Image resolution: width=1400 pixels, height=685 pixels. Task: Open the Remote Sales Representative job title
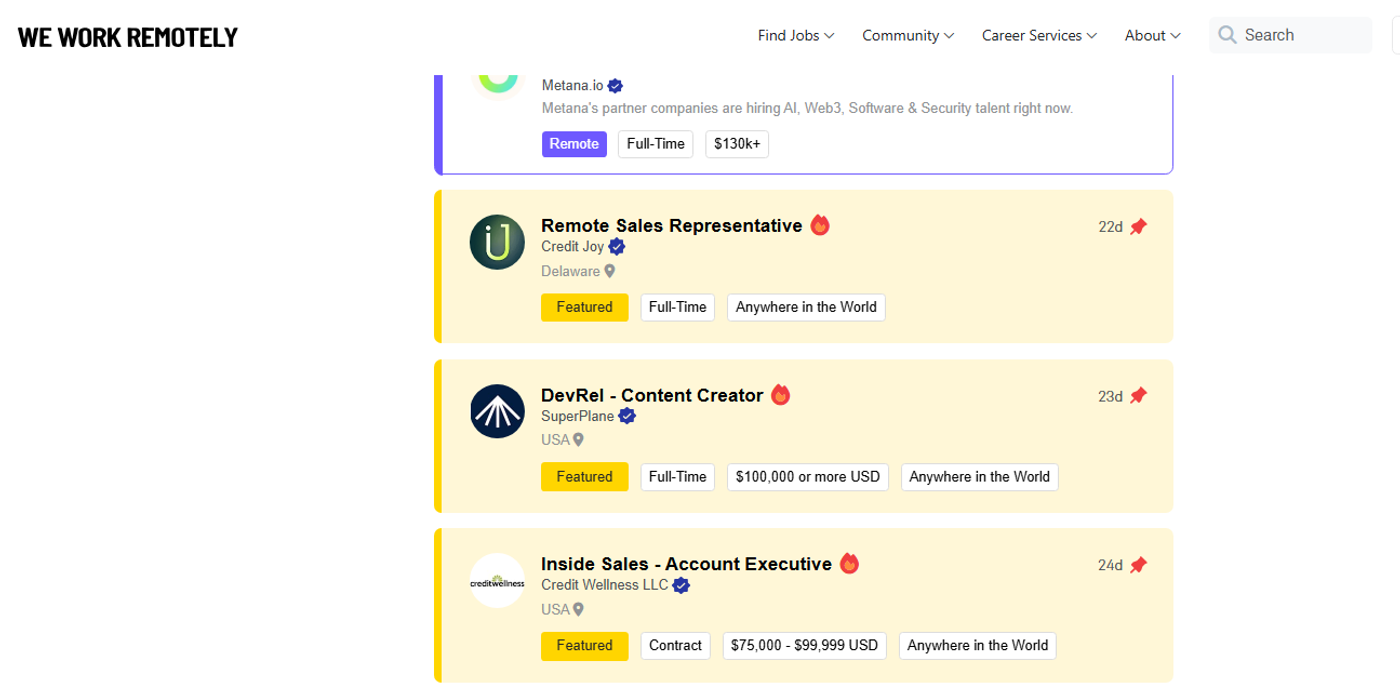pos(671,225)
